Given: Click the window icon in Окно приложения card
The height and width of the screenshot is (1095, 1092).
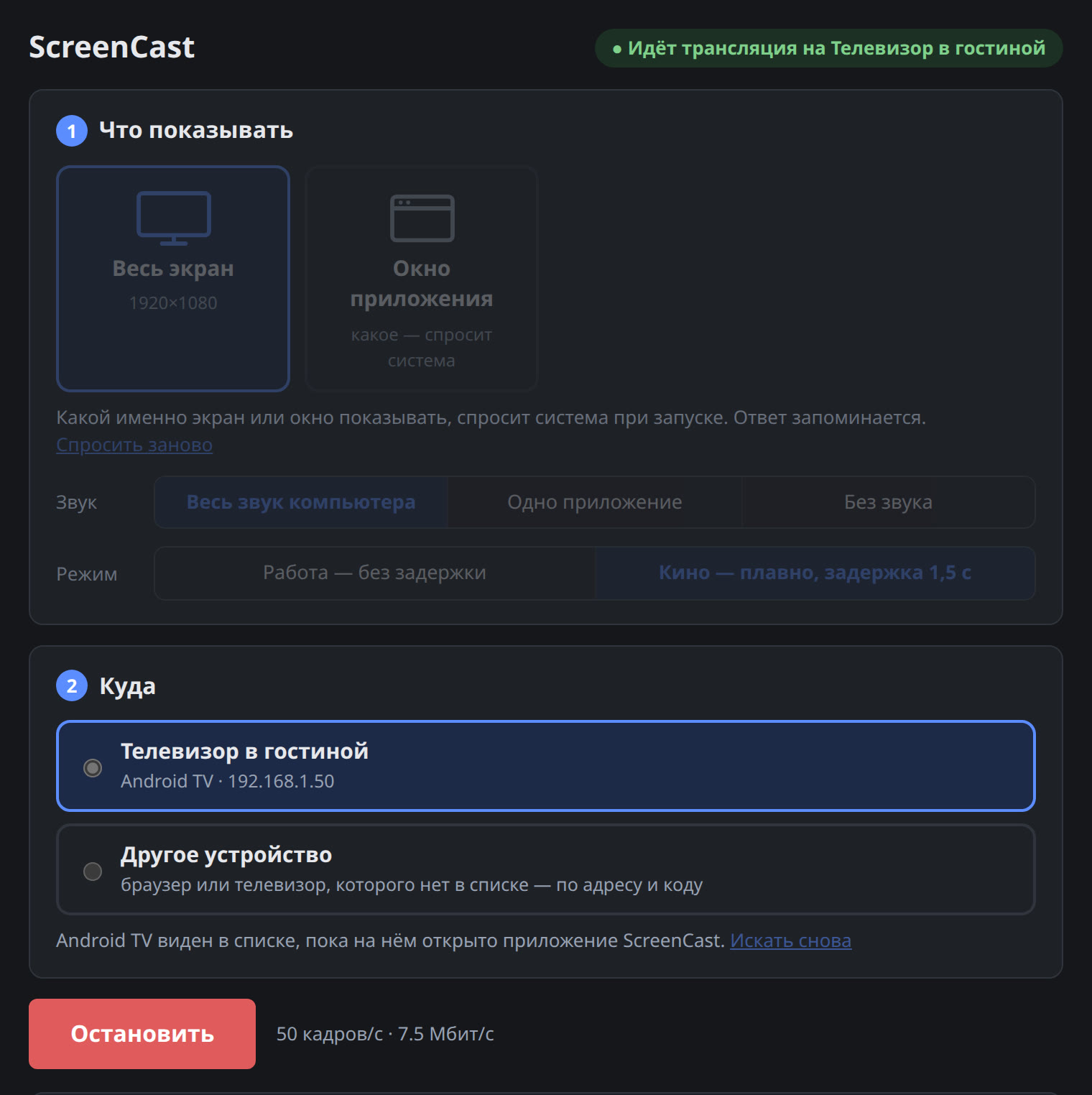Looking at the screenshot, I should (422, 218).
